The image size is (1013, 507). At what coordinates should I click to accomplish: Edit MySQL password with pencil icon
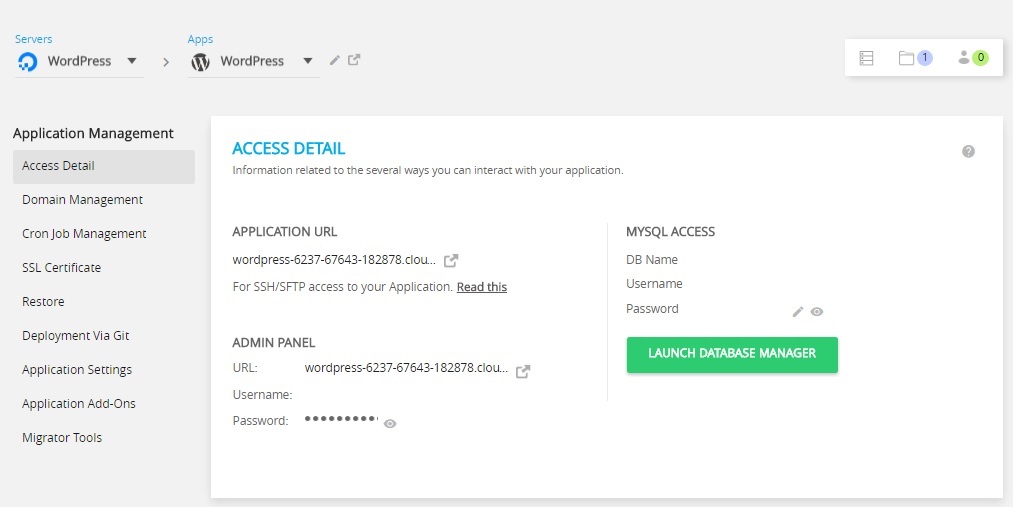point(798,312)
